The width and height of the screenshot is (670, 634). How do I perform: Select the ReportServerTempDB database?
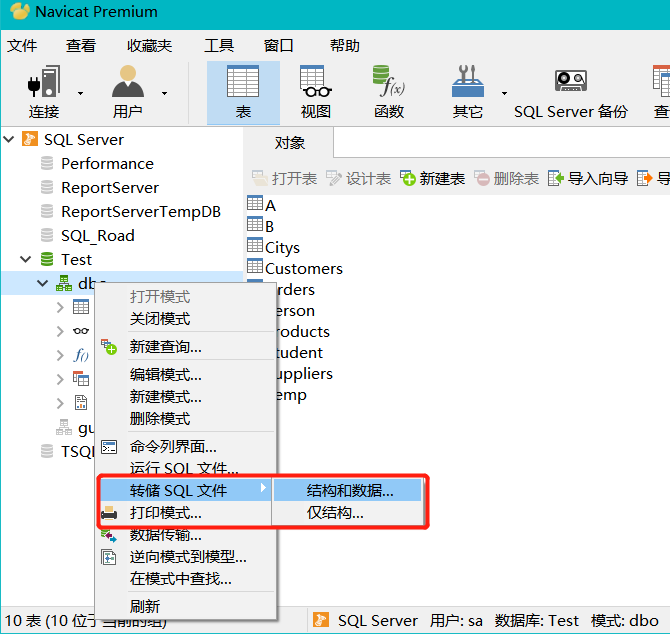pyautogui.click(x=141, y=211)
